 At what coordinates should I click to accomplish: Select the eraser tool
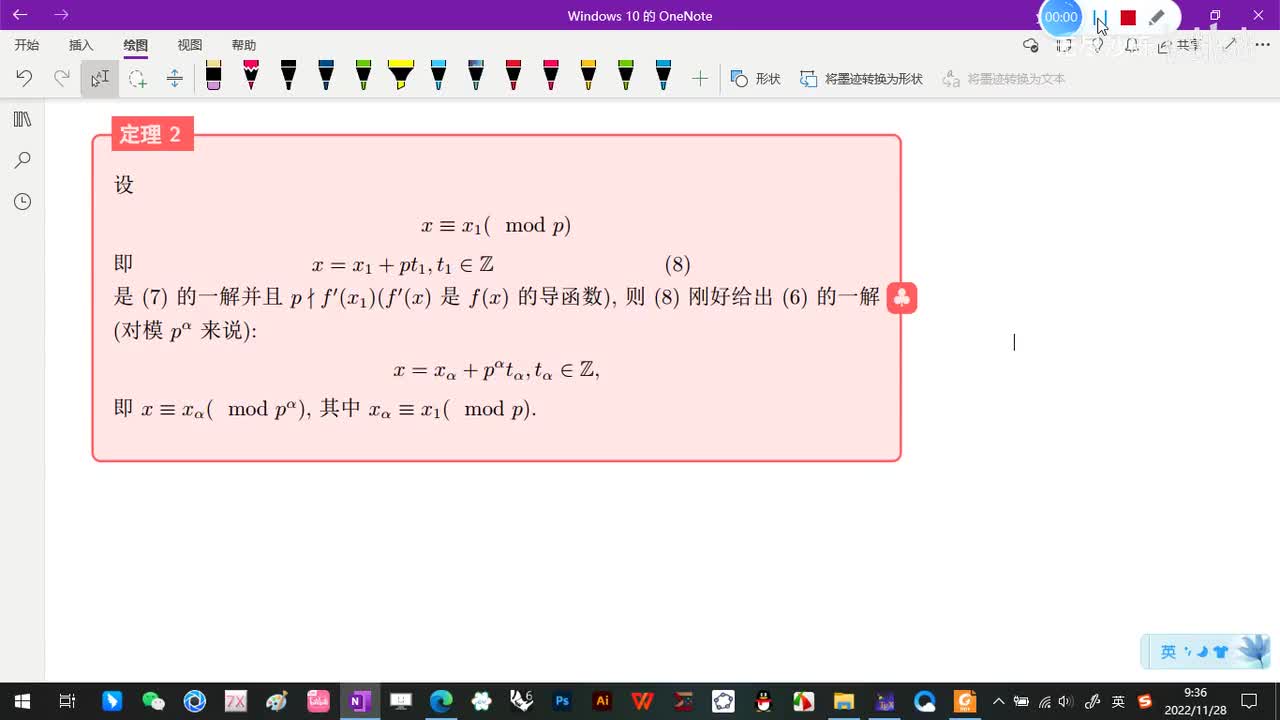click(x=213, y=75)
